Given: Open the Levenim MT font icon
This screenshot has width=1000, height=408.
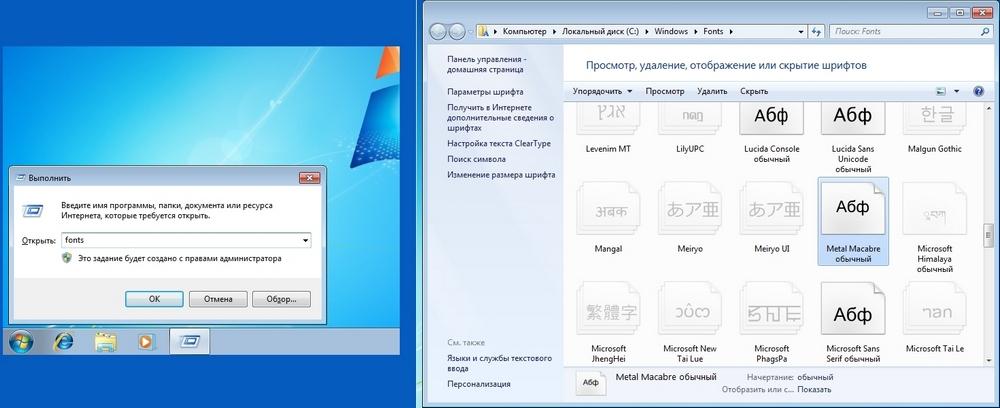Looking at the screenshot, I should 608,119.
